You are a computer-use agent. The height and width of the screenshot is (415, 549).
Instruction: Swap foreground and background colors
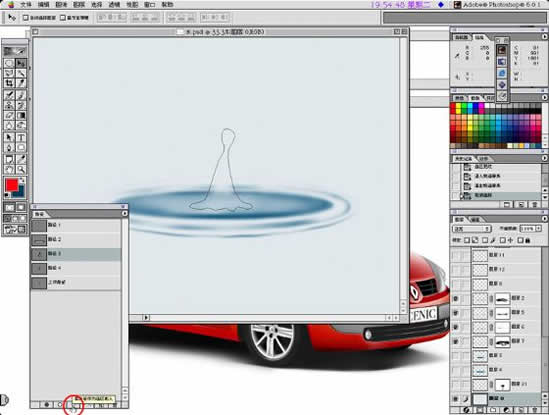pyautogui.click(x=22, y=180)
